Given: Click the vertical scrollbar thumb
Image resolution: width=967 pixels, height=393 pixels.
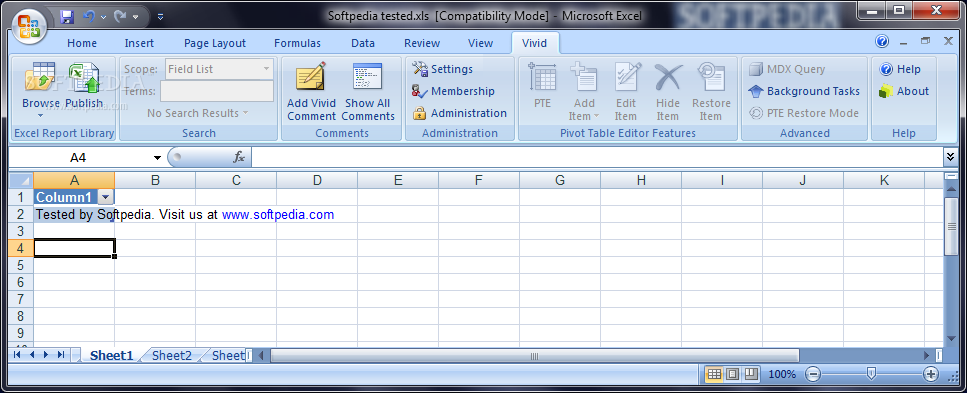Looking at the screenshot, I should coord(950,225).
